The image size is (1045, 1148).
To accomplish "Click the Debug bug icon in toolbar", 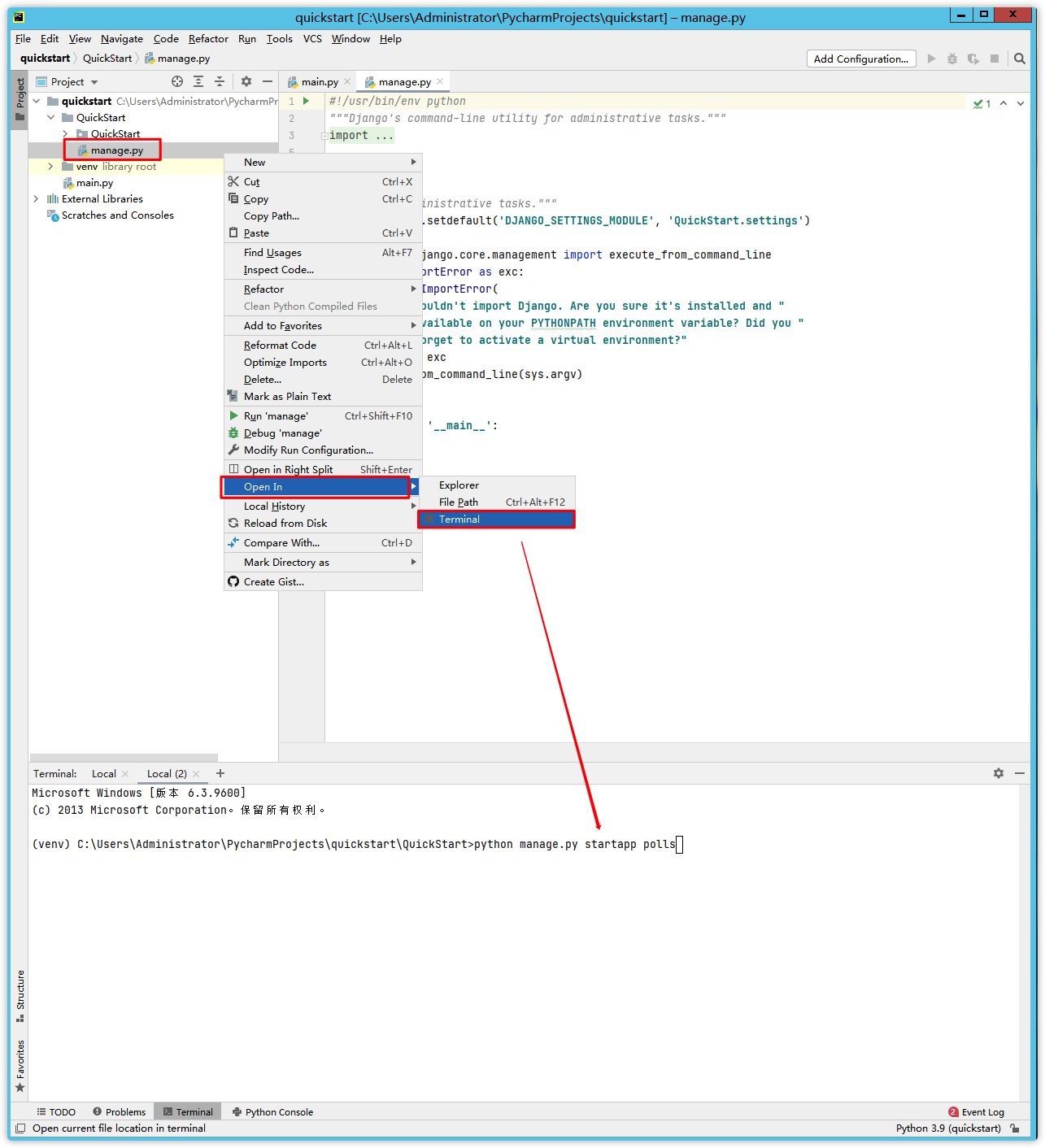I will coord(952,59).
